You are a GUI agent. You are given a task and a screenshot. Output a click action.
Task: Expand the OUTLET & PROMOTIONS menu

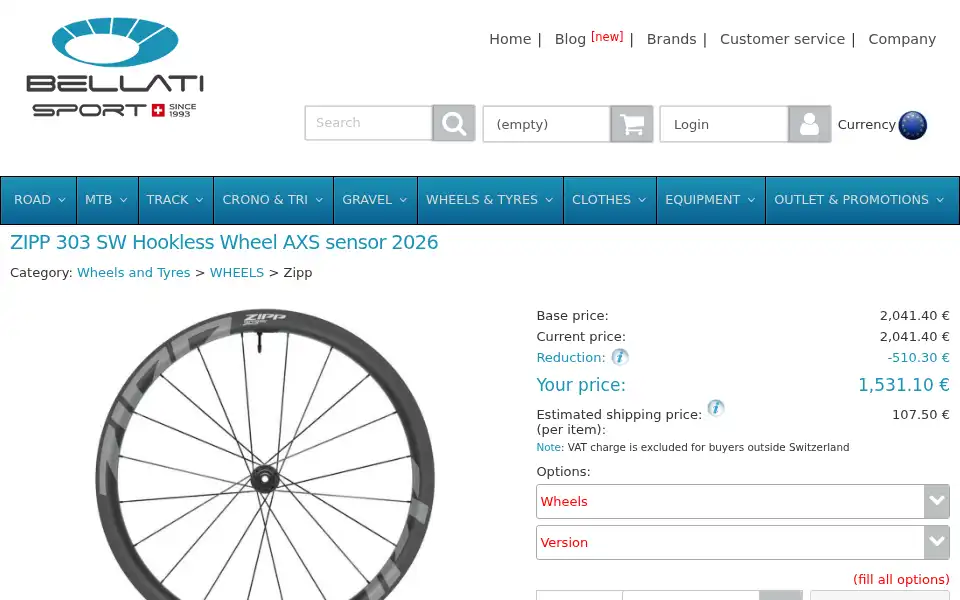862,200
